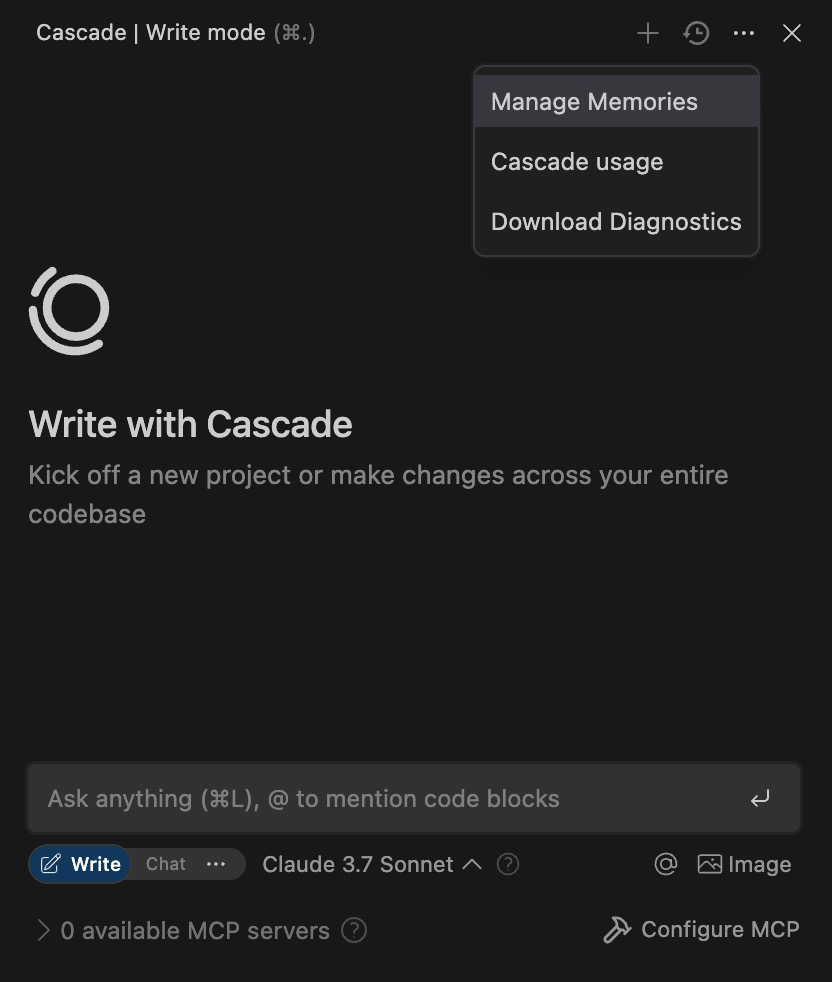Viewport: 832px width, 982px height.
Task: Click the top-right three-dot more options icon
Action: click(744, 34)
